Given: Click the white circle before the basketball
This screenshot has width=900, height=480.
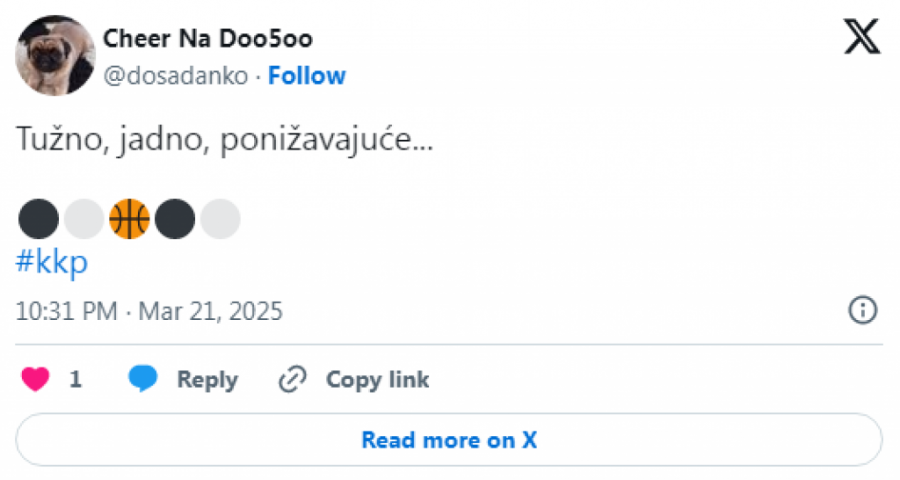Looking at the screenshot, I should tap(84, 219).
